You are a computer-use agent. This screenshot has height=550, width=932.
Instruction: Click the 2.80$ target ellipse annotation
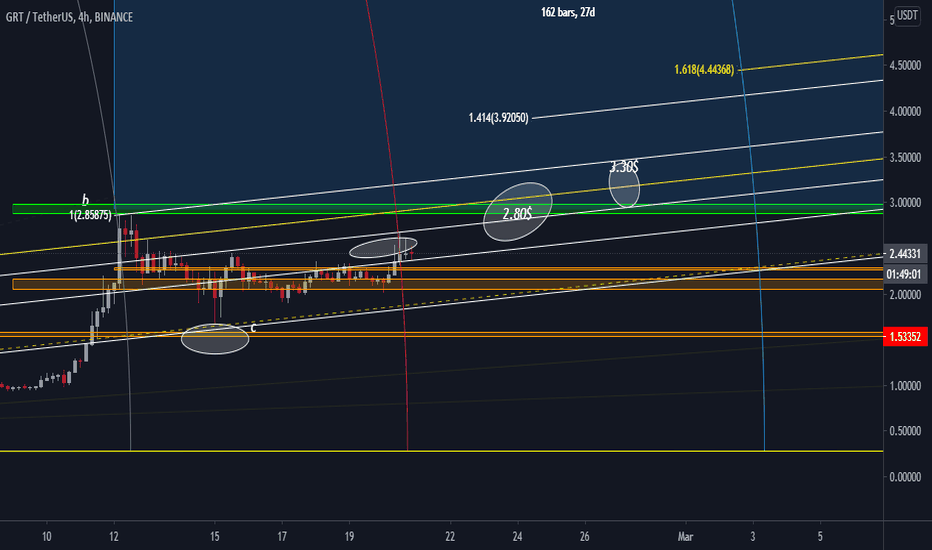(518, 212)
